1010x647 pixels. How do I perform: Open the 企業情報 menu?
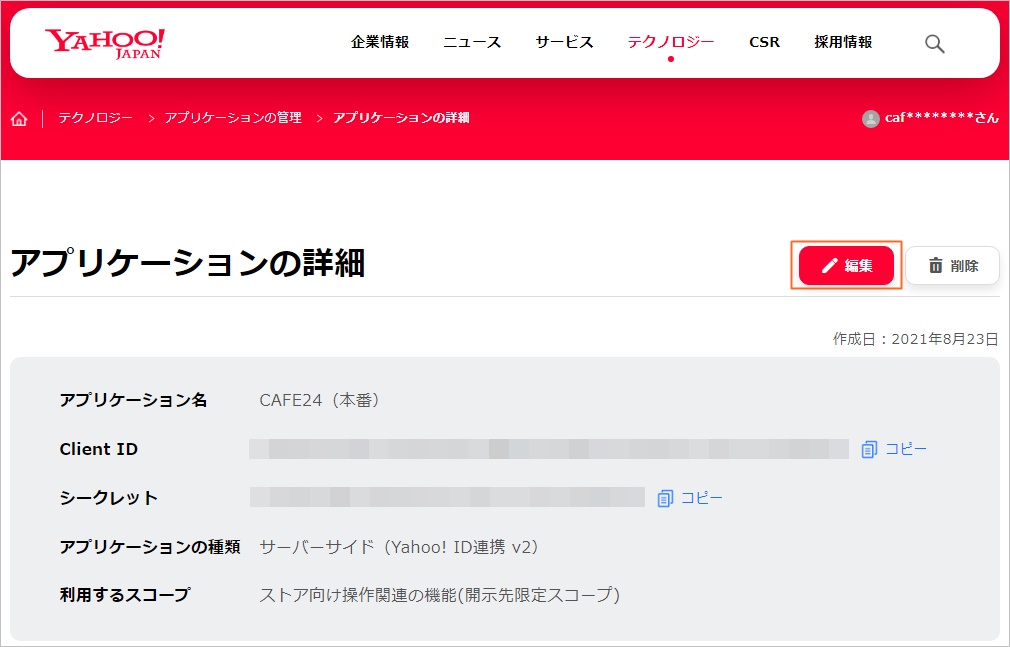point(380,42)
